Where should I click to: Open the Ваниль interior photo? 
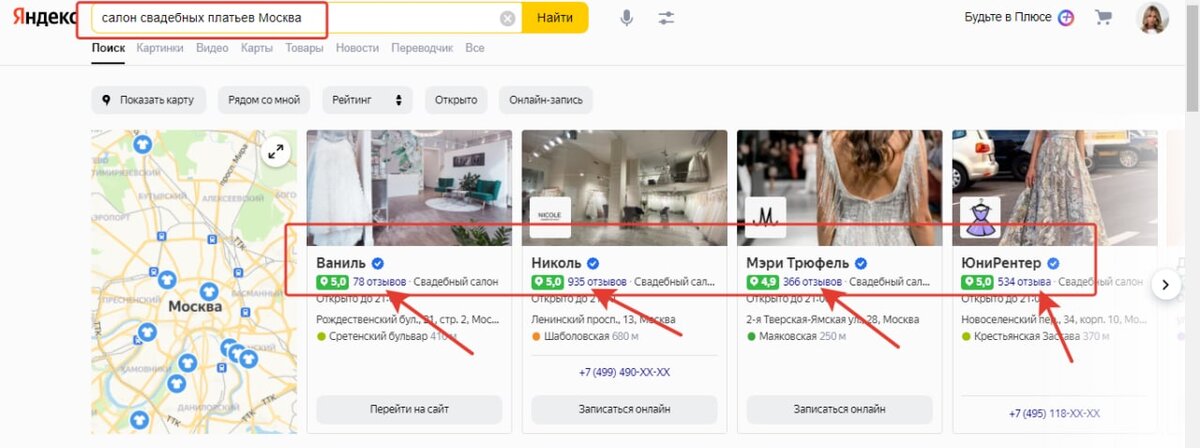pyautogui.click(x=409, y=187)
